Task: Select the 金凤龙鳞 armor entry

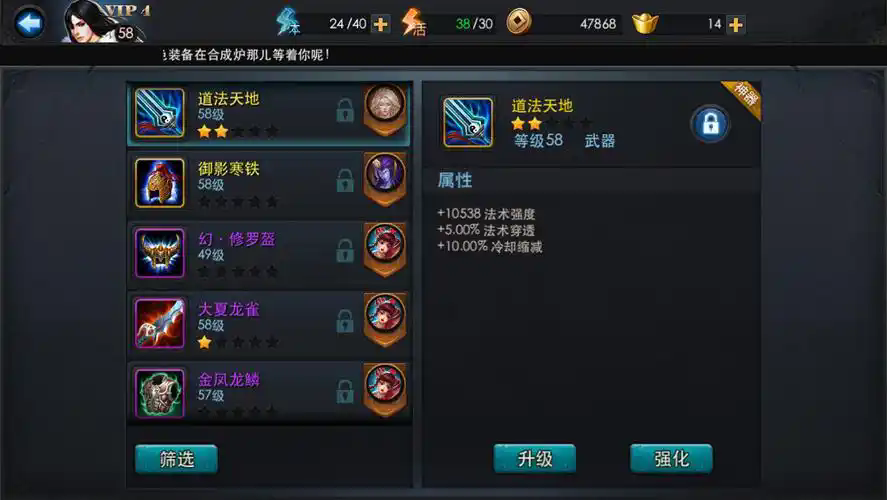Action: click(269, 393)
